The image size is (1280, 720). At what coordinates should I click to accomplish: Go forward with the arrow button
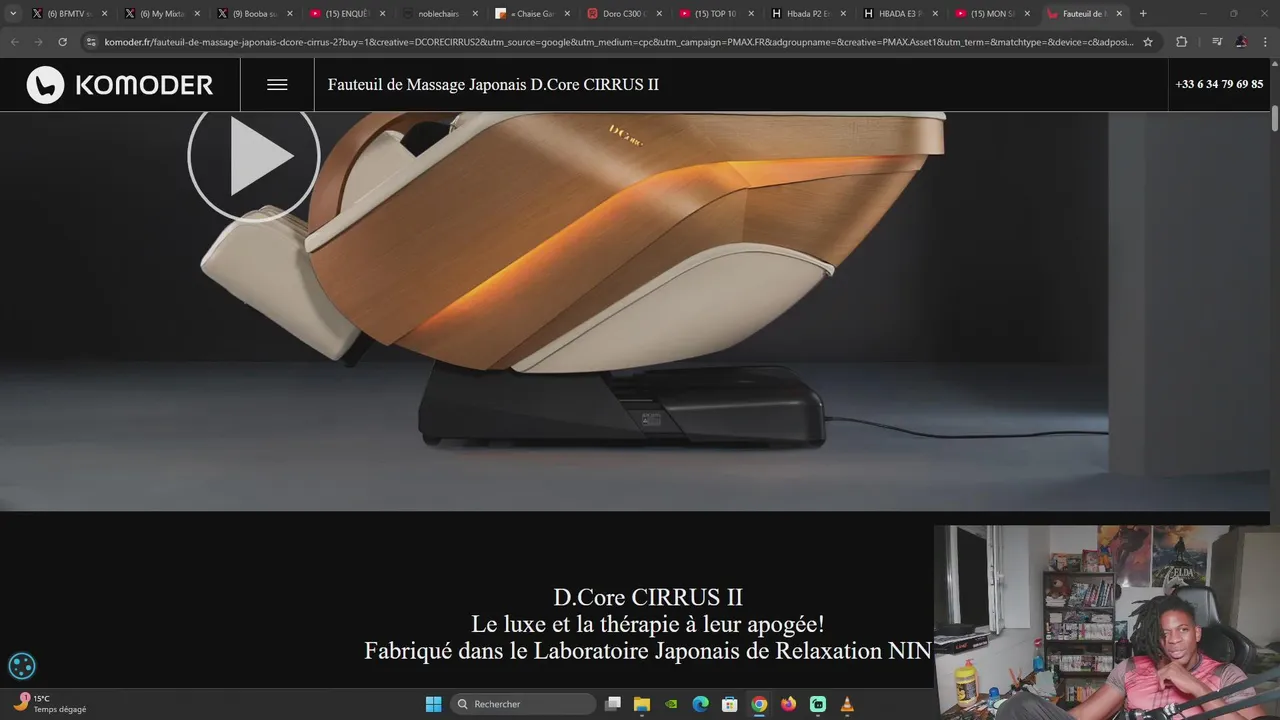[x=38, y=42]
